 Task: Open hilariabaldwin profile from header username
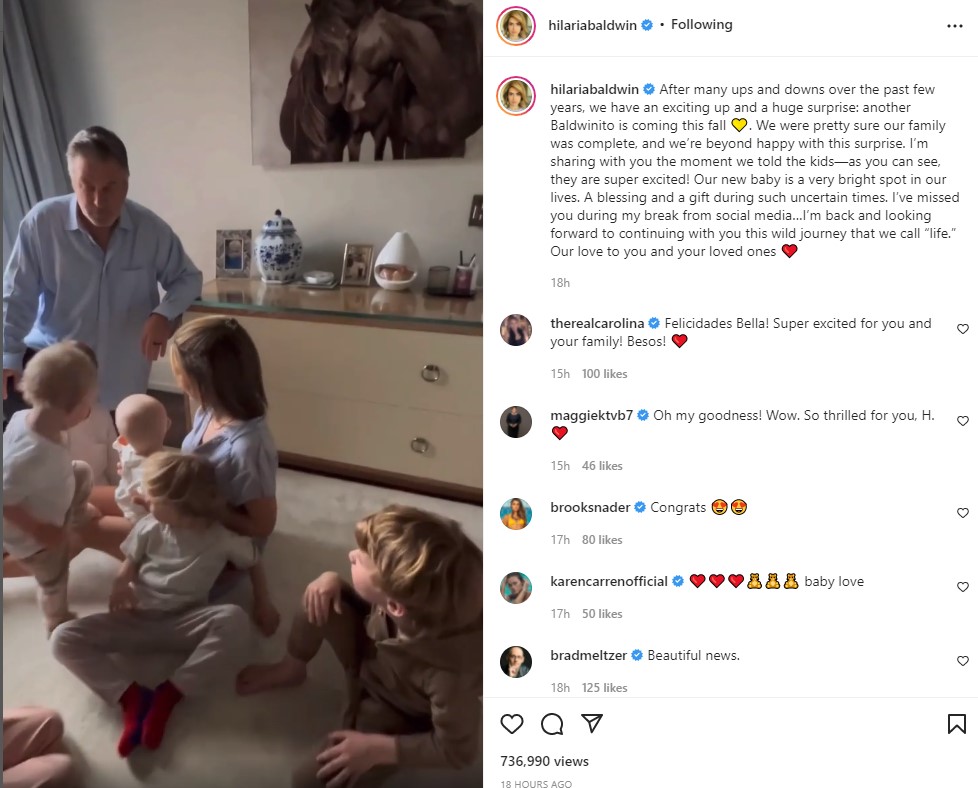[592, 25]
